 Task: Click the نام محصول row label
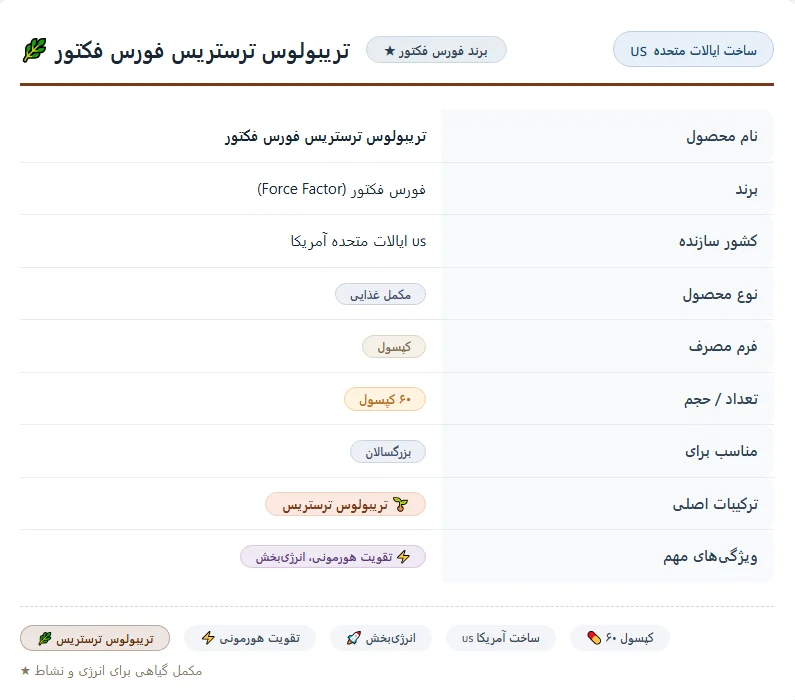click(722, 136)
